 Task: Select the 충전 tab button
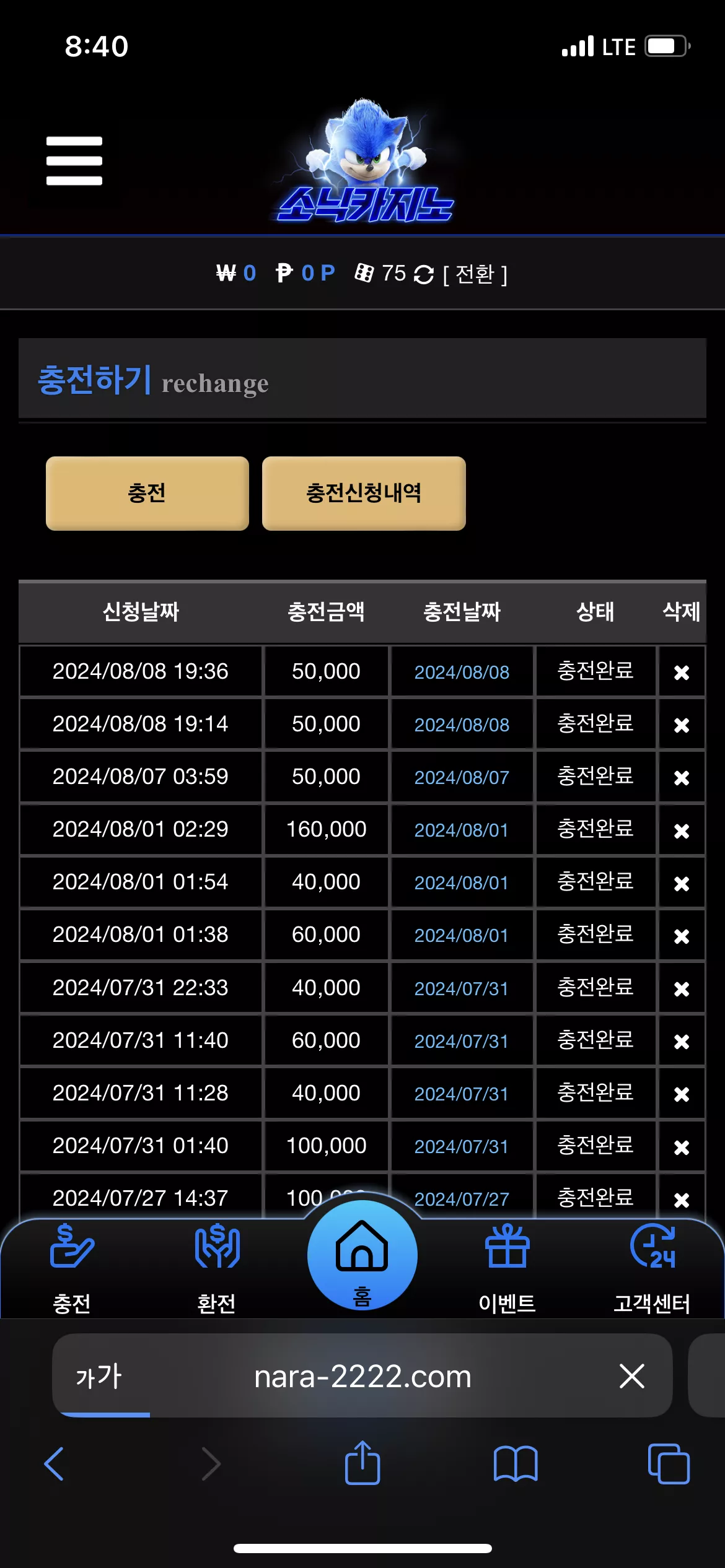147,494
